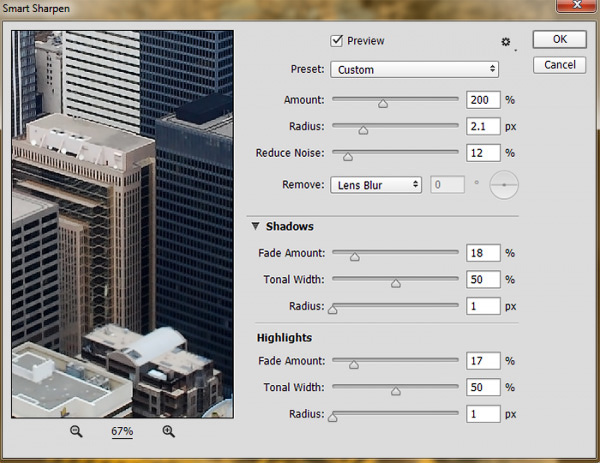600x463 pixels.
Task: Click the Cancel button
Action: (x=559, y=65)
